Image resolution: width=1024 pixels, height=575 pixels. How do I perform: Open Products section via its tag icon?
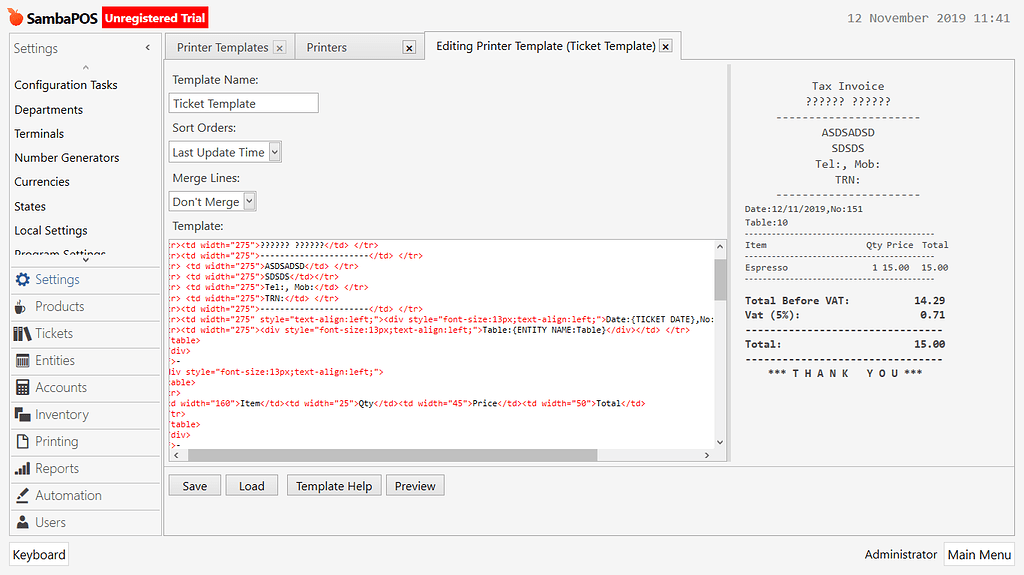[x=22, y=307]
